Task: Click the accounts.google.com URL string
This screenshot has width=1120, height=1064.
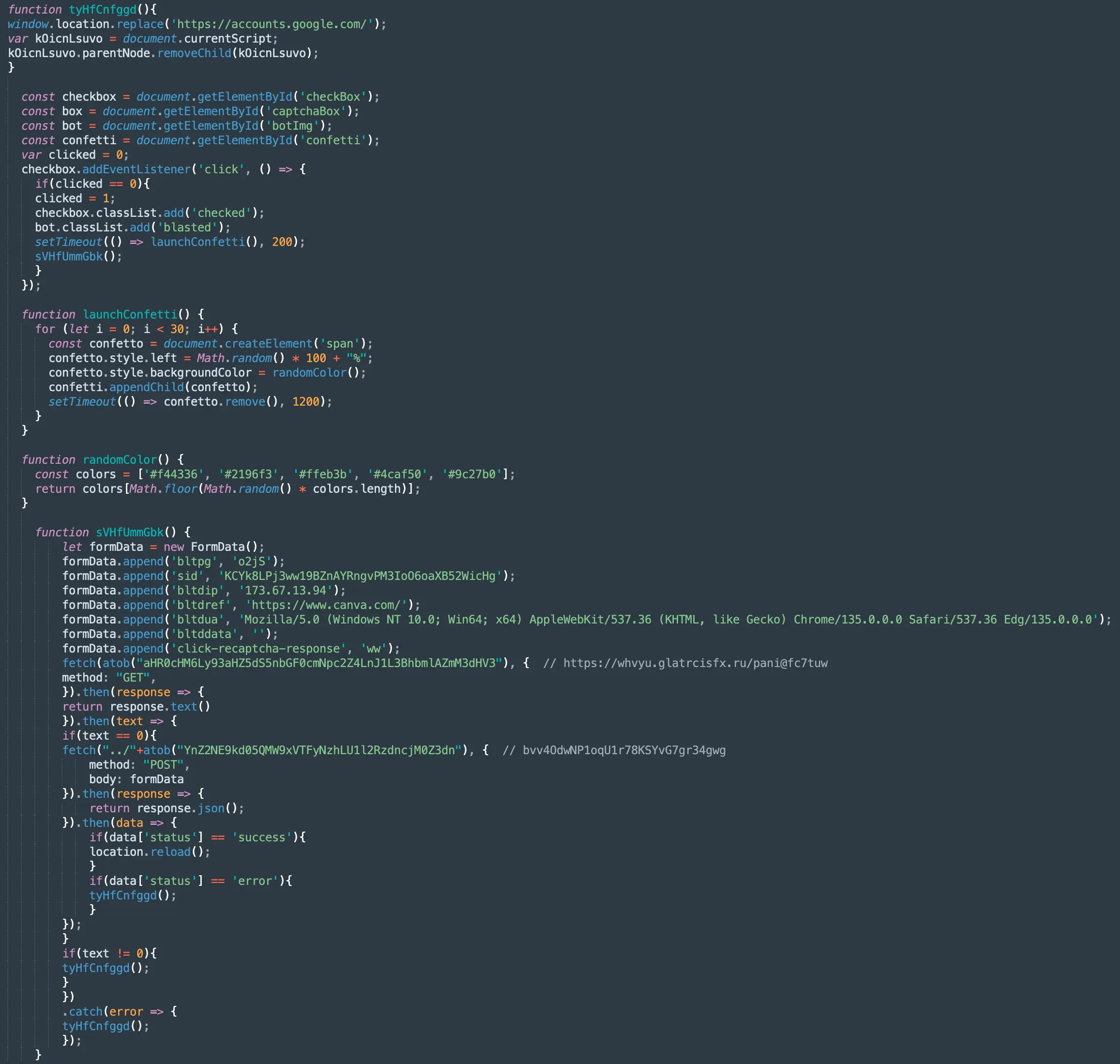Action: [272, 24]
